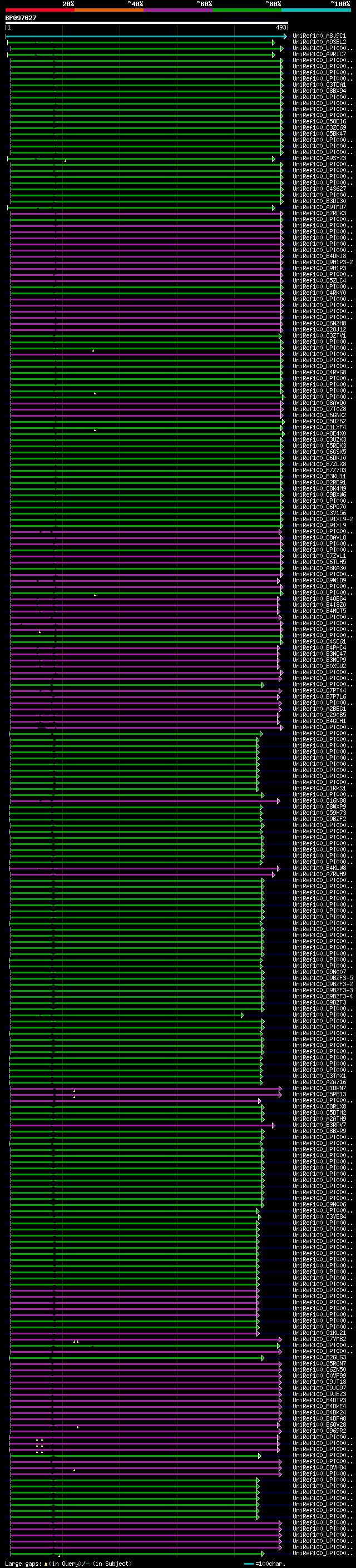
Task: Select label UniRef100_Q1DPN7
Action: 319,1089
